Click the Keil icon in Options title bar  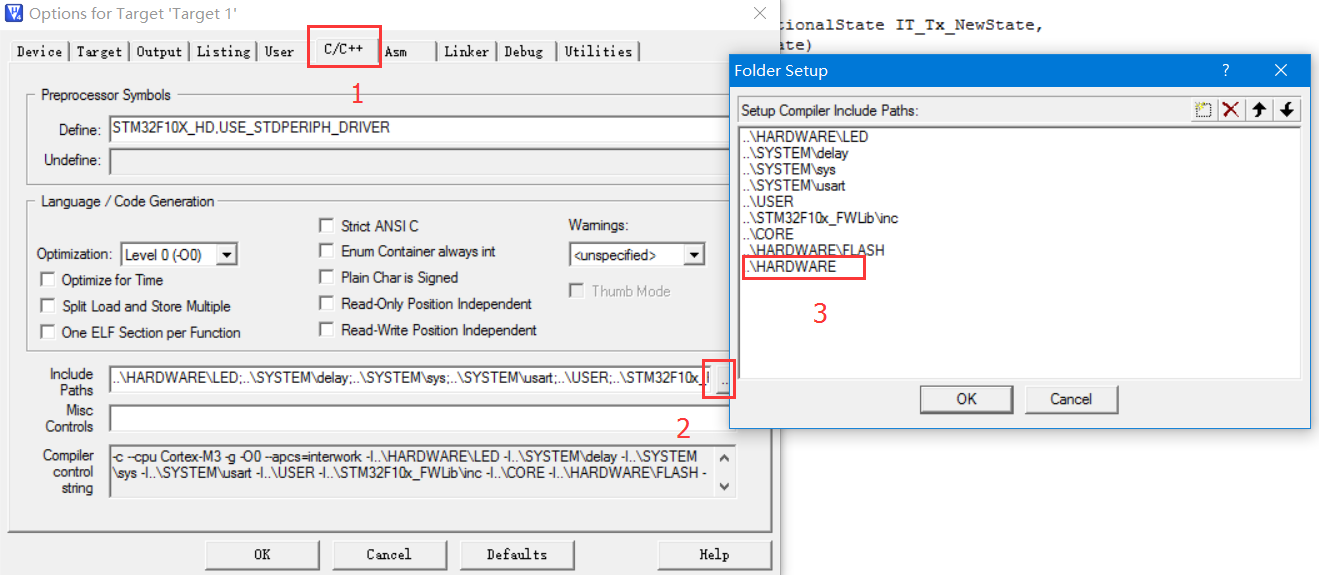[x=13, y=13]
